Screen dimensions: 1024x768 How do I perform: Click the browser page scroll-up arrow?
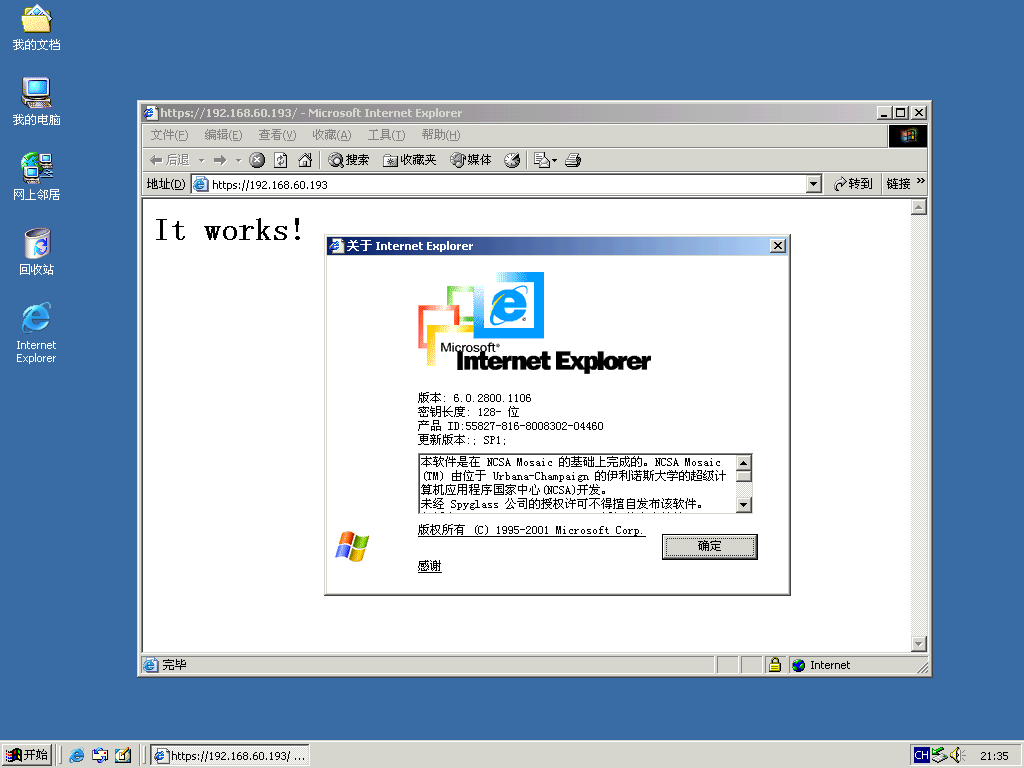(x=918, y=208)
